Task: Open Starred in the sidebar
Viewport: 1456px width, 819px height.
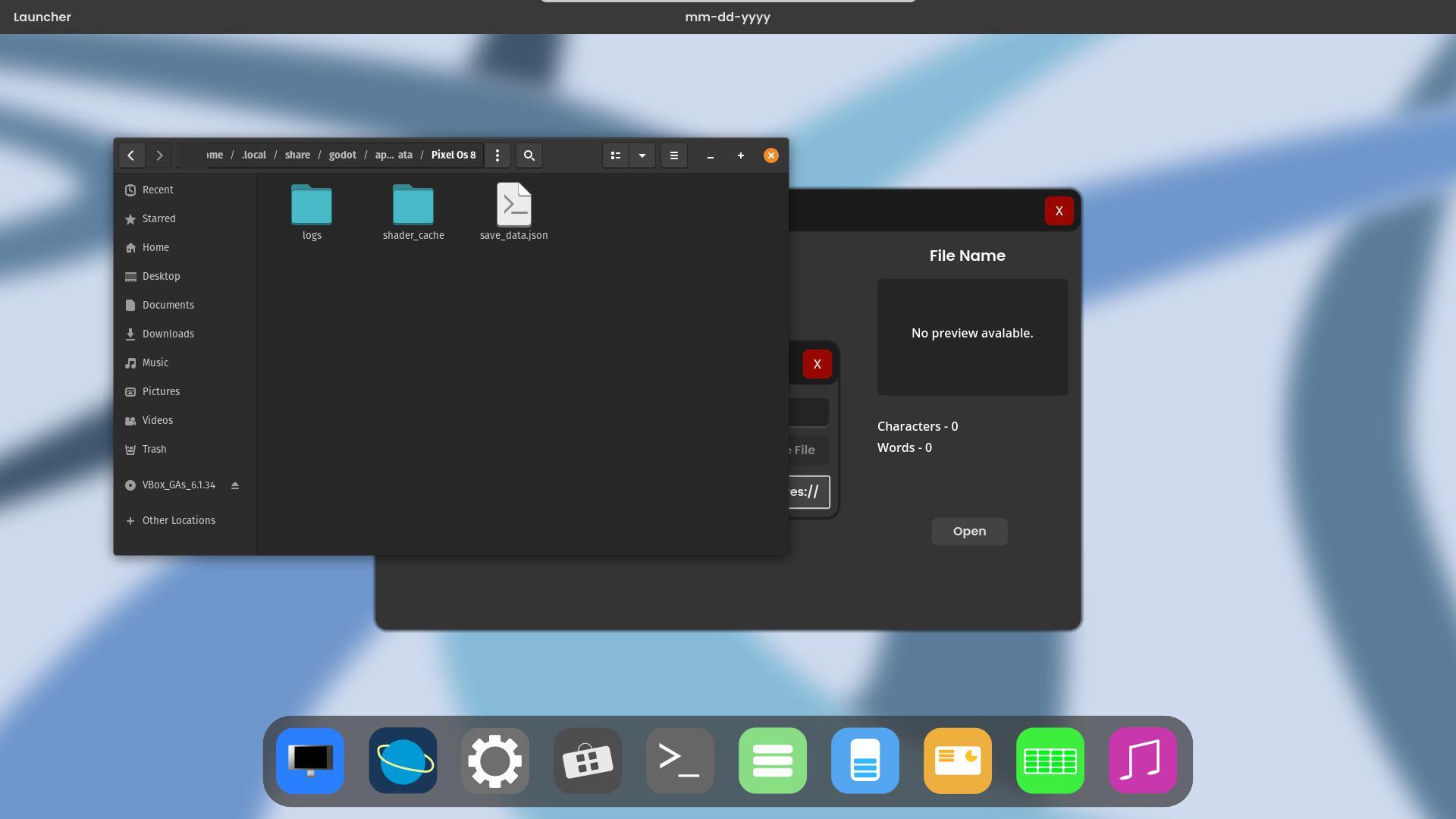Action: tap(185, 218)
